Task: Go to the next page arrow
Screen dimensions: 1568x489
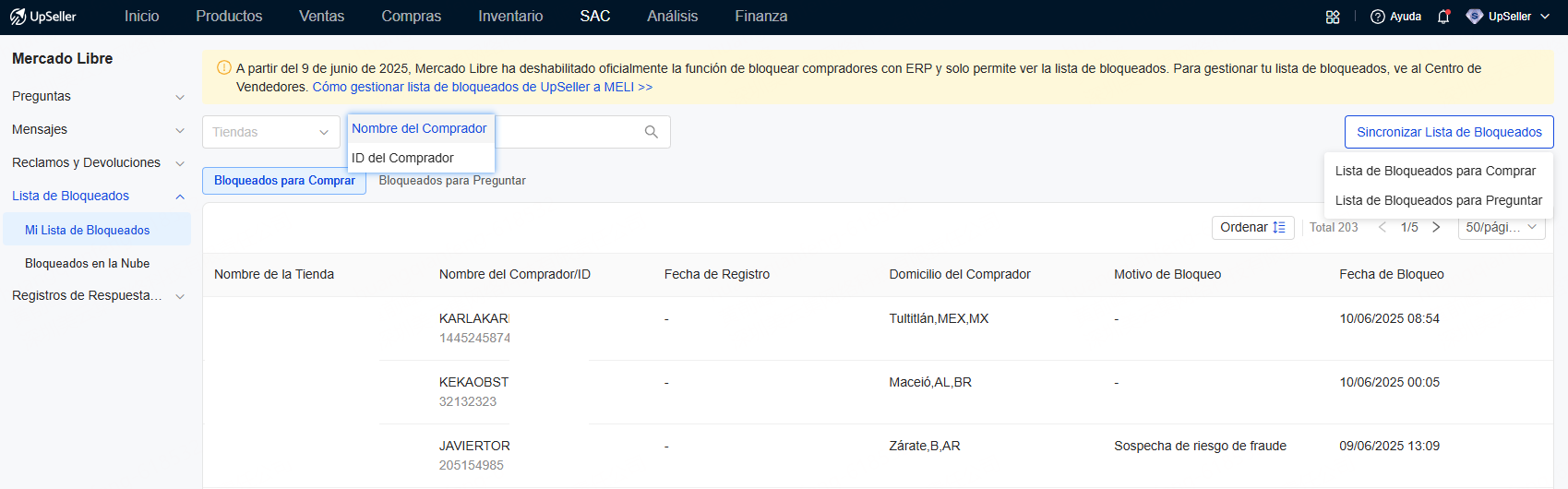Action: point(1436,227)
